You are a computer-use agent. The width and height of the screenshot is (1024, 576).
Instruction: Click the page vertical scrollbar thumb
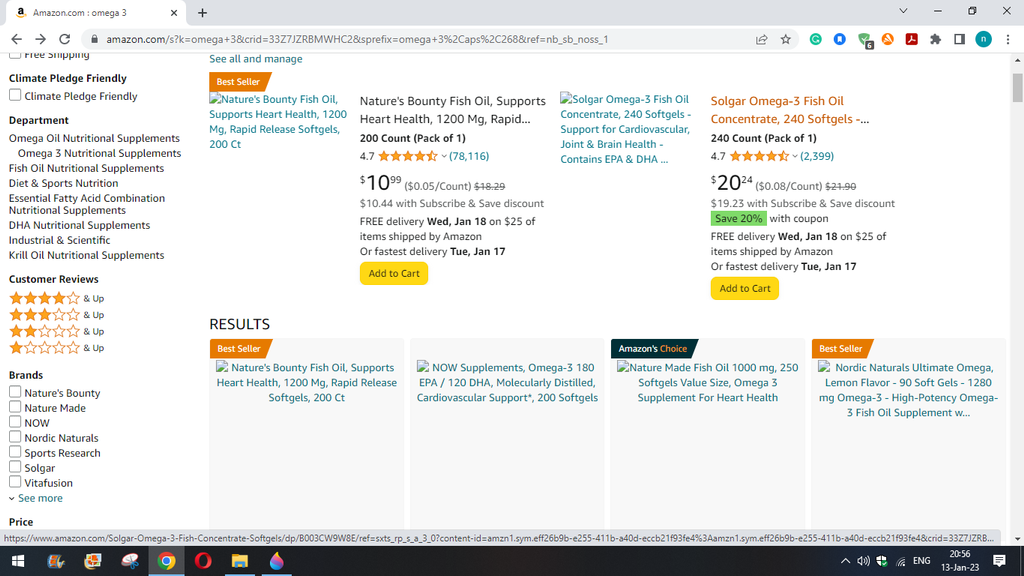(1017, 88)
